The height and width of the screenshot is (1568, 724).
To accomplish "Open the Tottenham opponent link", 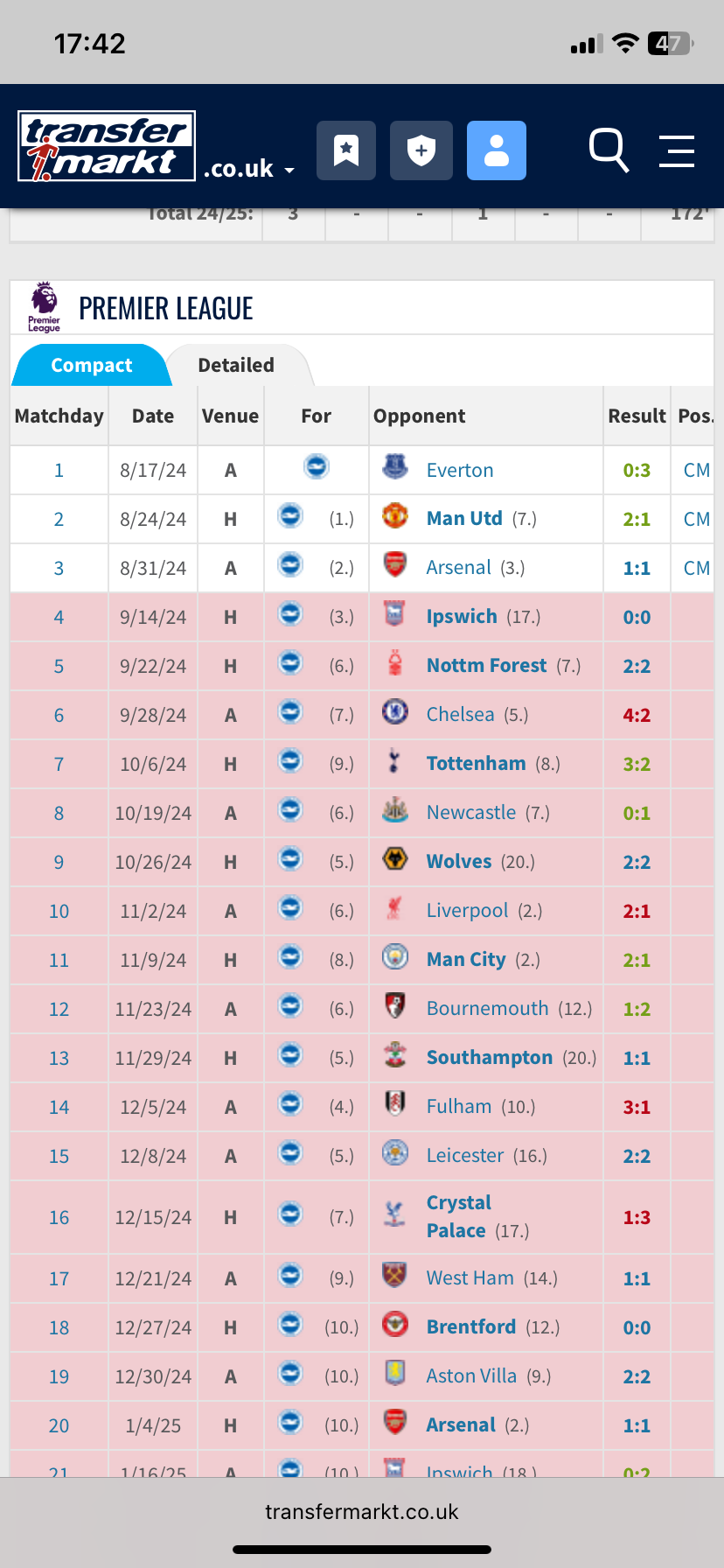I will (476, 763).
